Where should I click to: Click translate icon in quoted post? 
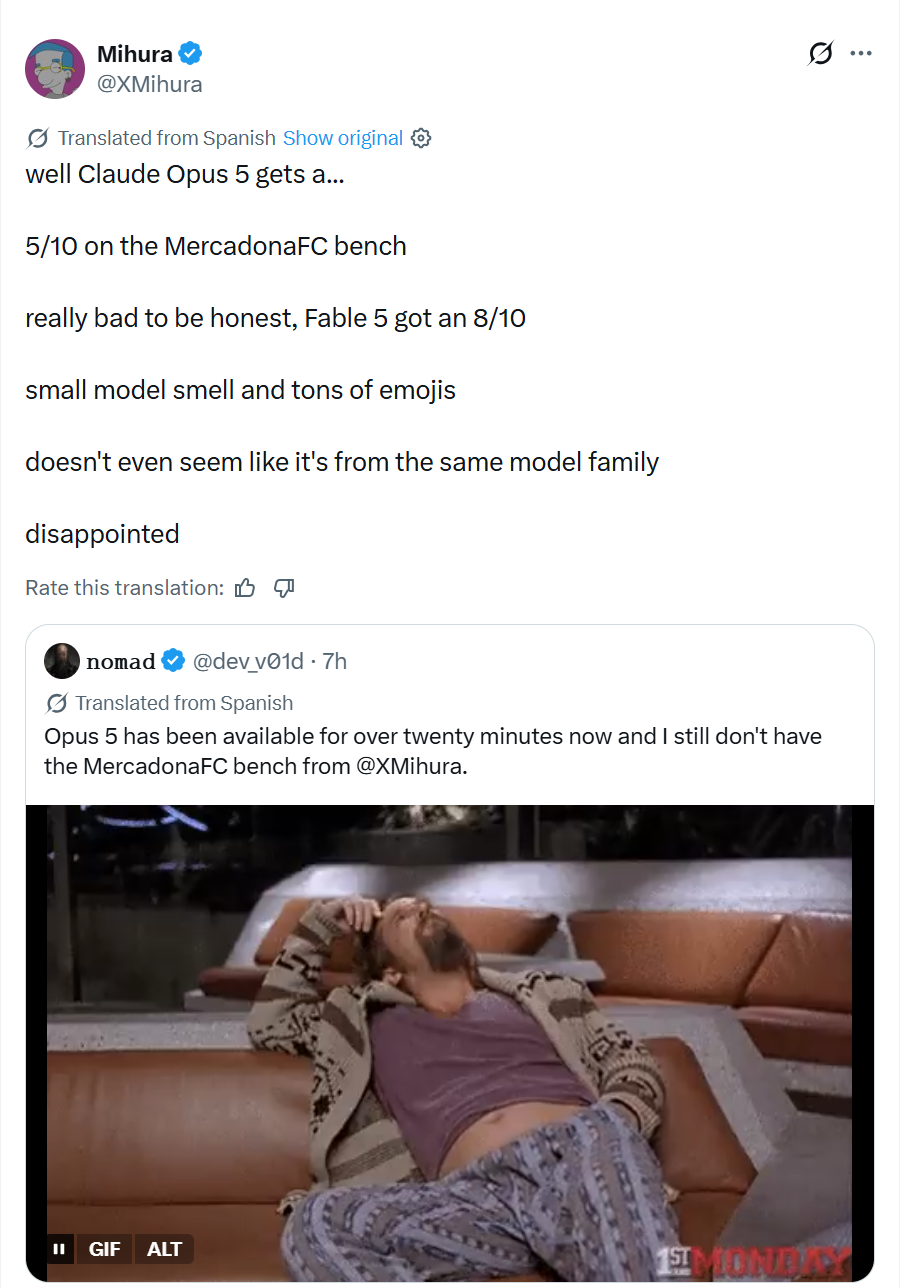57,703
